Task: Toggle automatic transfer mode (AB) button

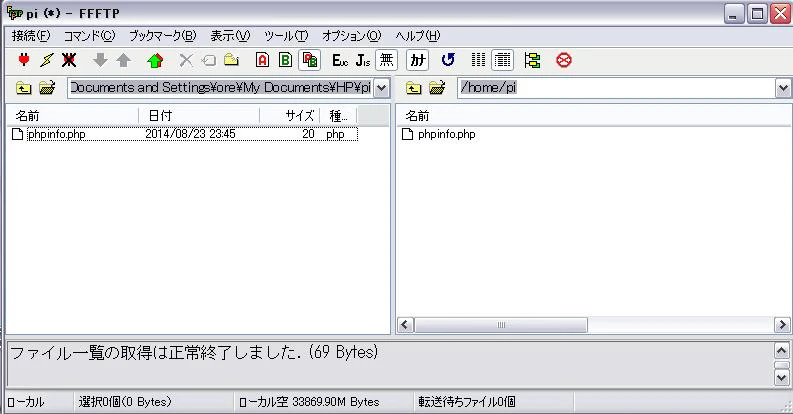Action: [310, 60]
